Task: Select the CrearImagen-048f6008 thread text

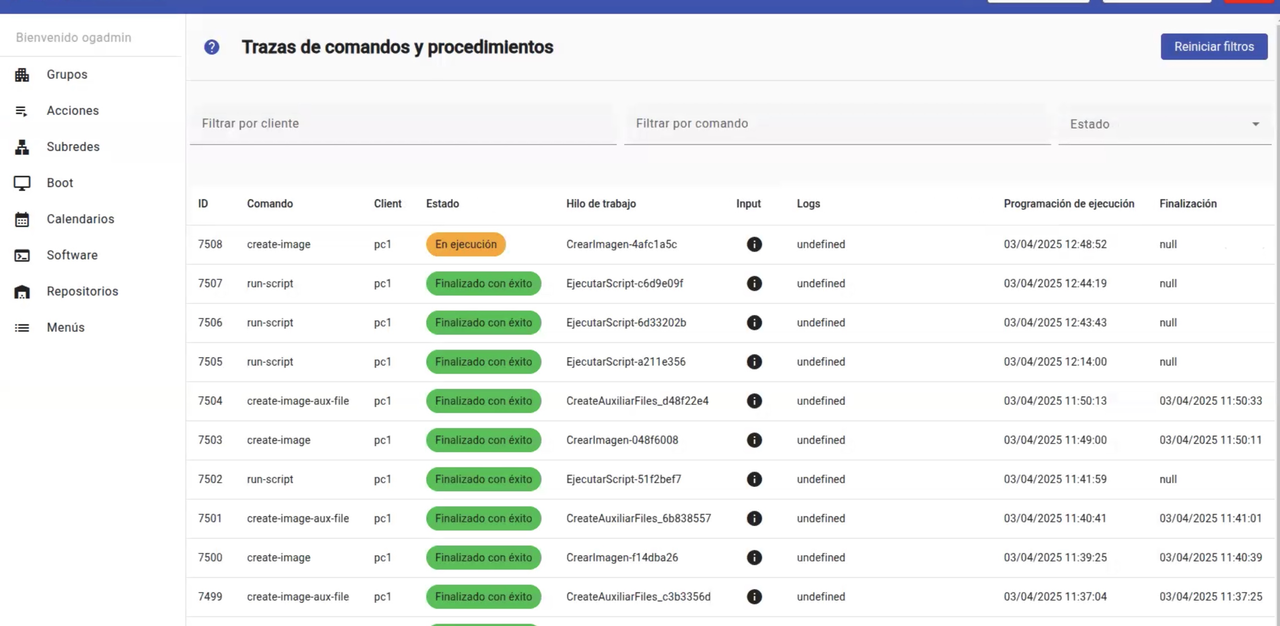Action: click(x=622, y=440)
